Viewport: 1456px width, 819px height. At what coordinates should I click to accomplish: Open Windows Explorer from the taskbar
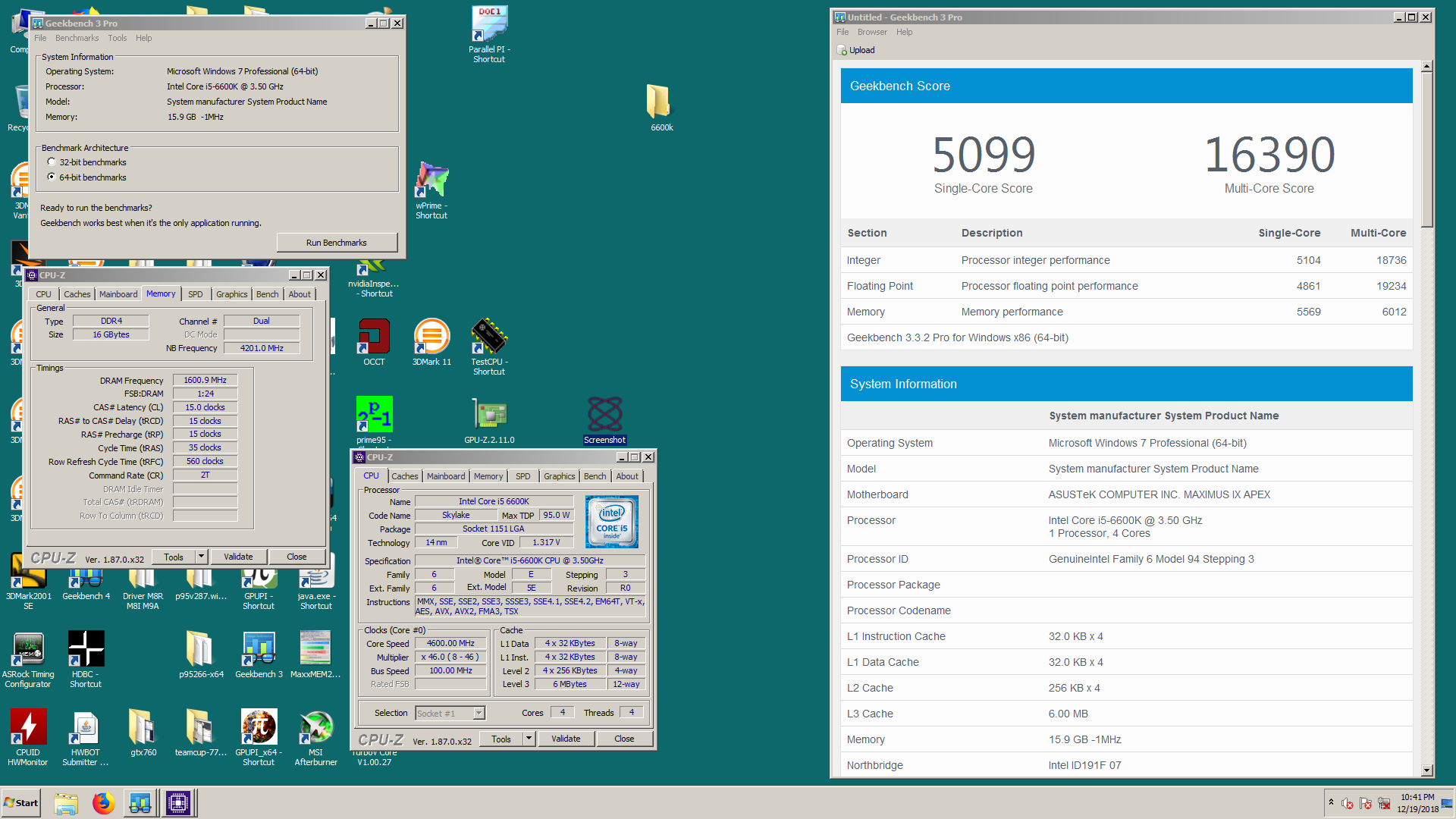pos(66,802)
